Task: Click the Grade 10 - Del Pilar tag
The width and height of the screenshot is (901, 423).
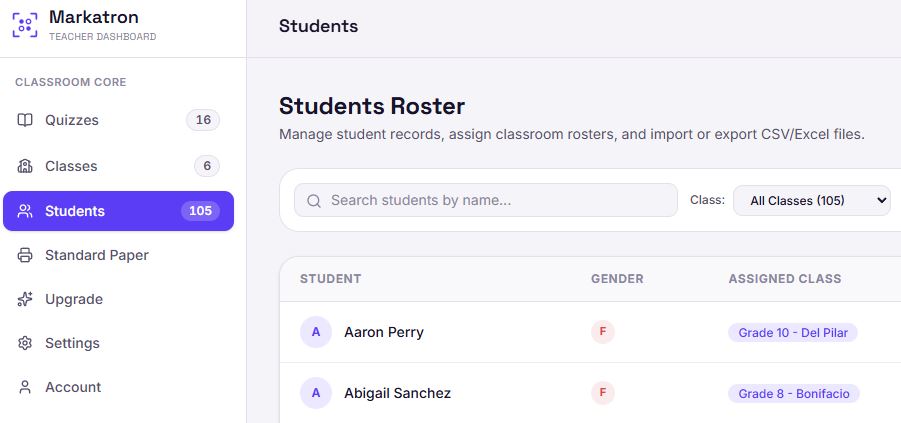Action: point(793,332)
